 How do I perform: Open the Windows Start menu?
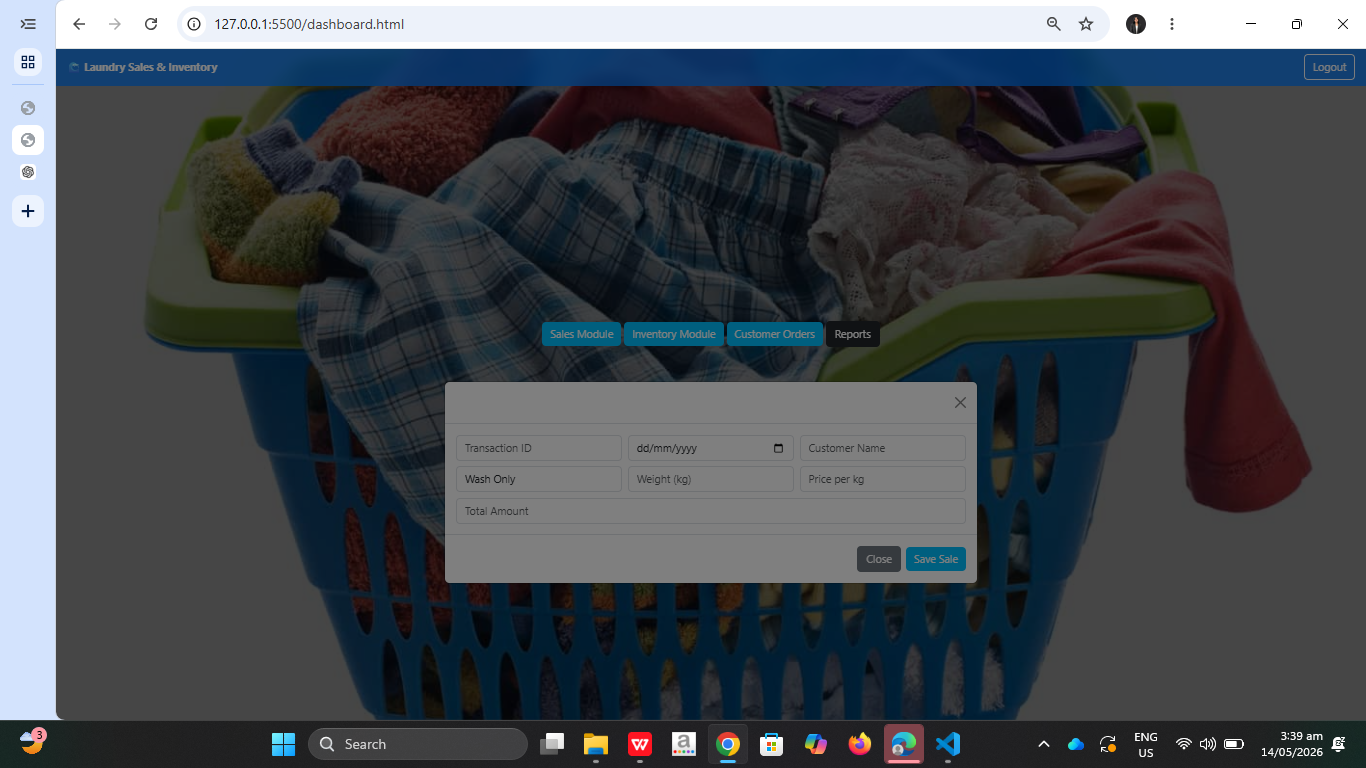[x=283, y=744]
